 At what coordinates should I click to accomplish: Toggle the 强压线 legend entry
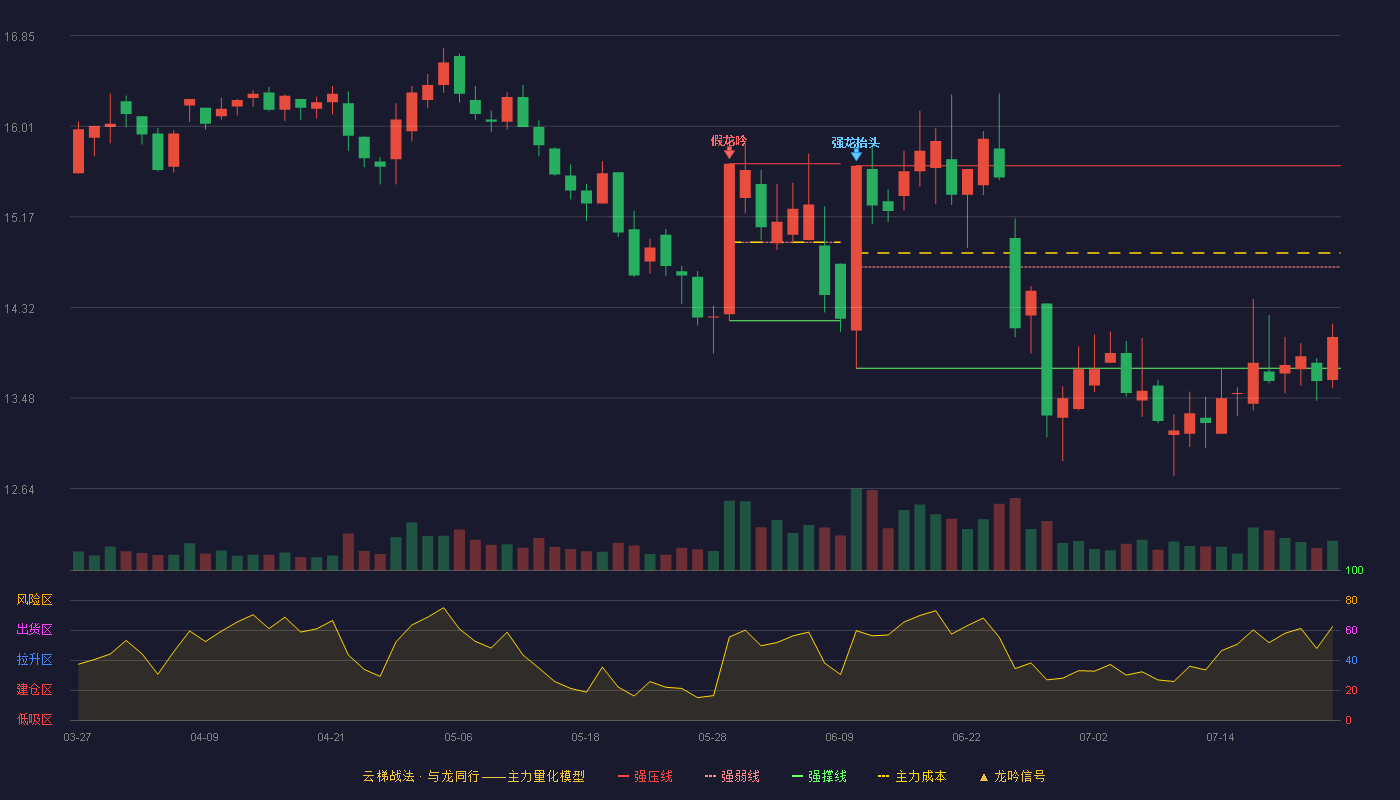(645, 776)
